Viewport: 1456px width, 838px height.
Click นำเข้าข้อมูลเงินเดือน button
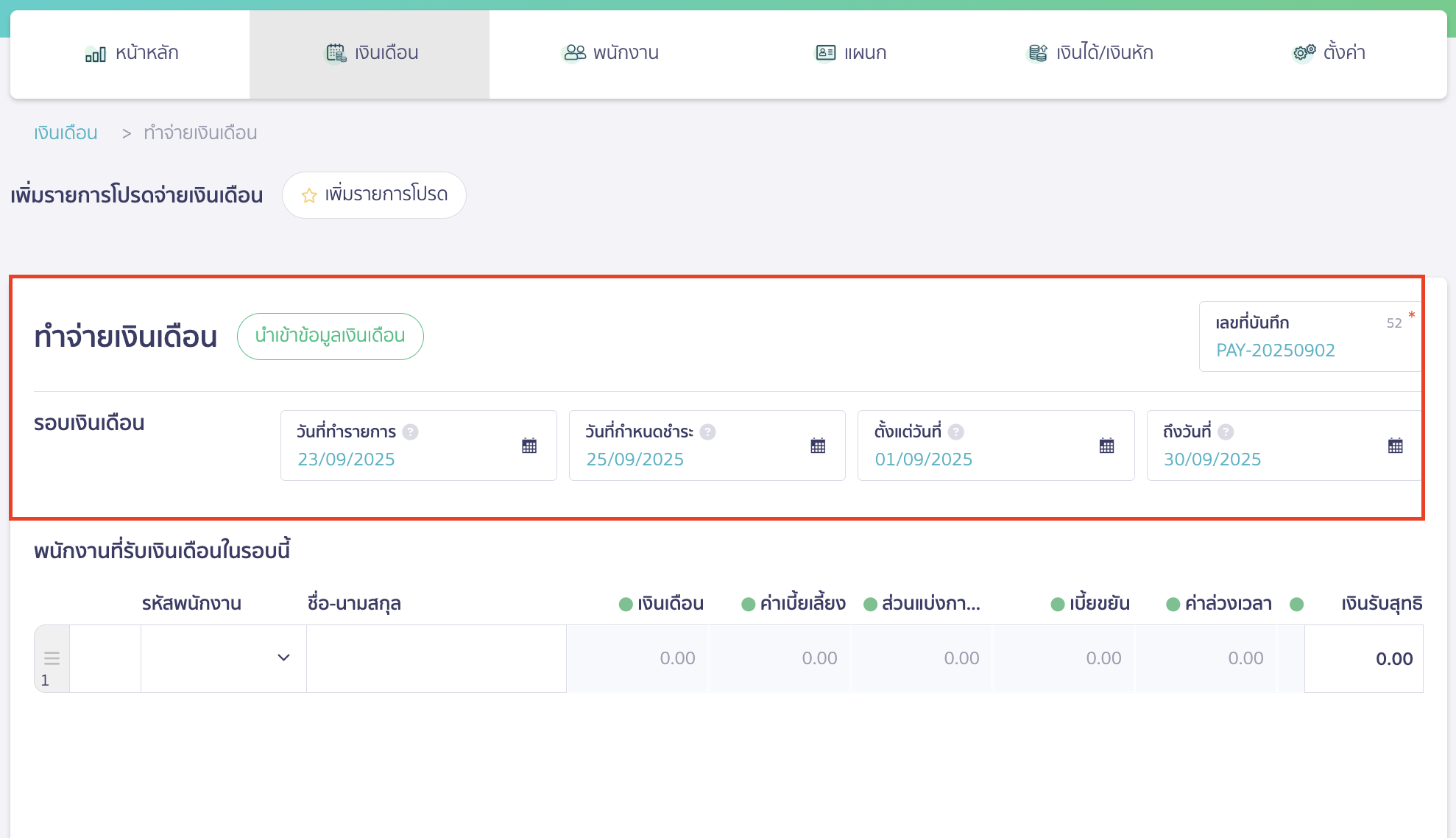click(330, 337)
